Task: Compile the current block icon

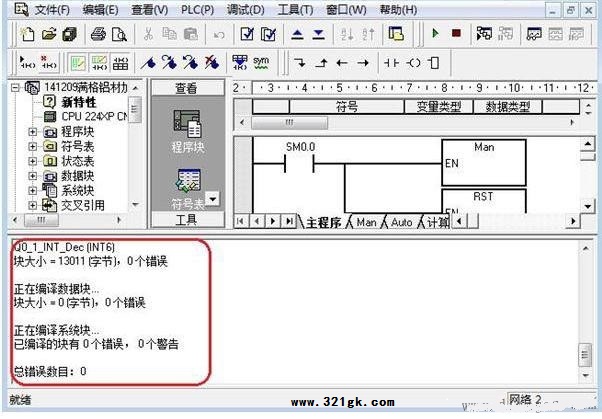Action: pos(247,35)
